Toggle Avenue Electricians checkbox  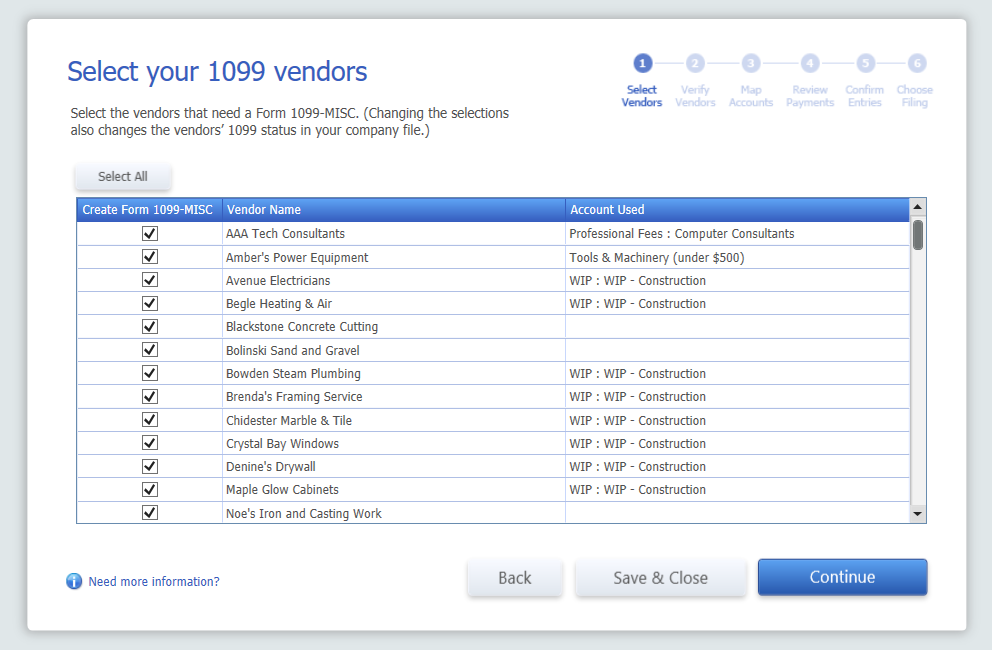coord(150,280)
